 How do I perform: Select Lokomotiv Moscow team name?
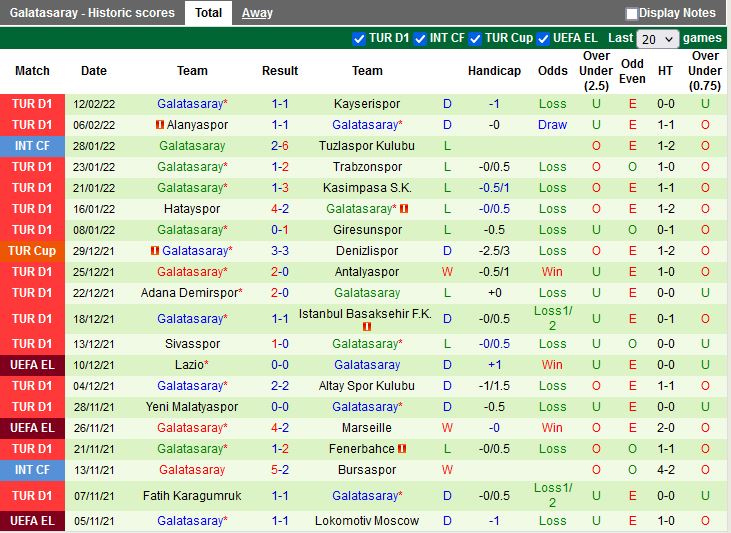click(x=367, y=520)
